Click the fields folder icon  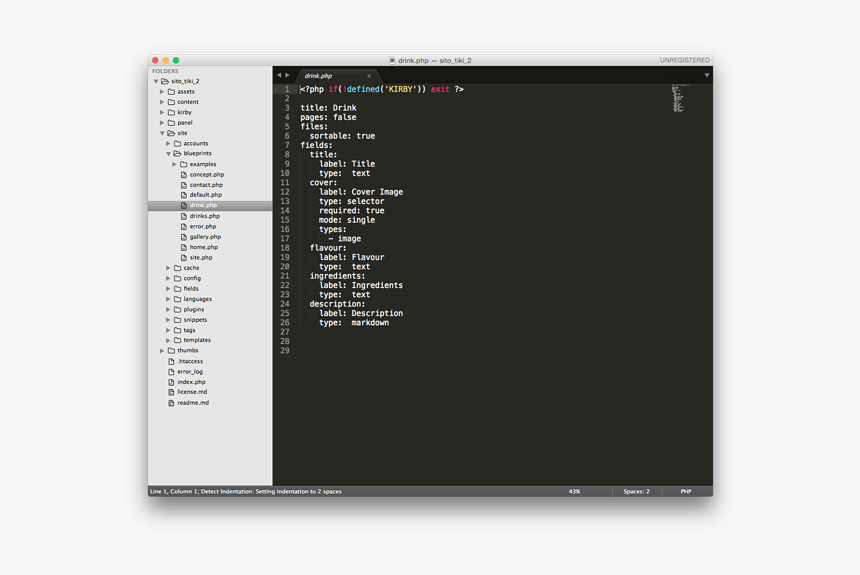[x=177, y=289]
